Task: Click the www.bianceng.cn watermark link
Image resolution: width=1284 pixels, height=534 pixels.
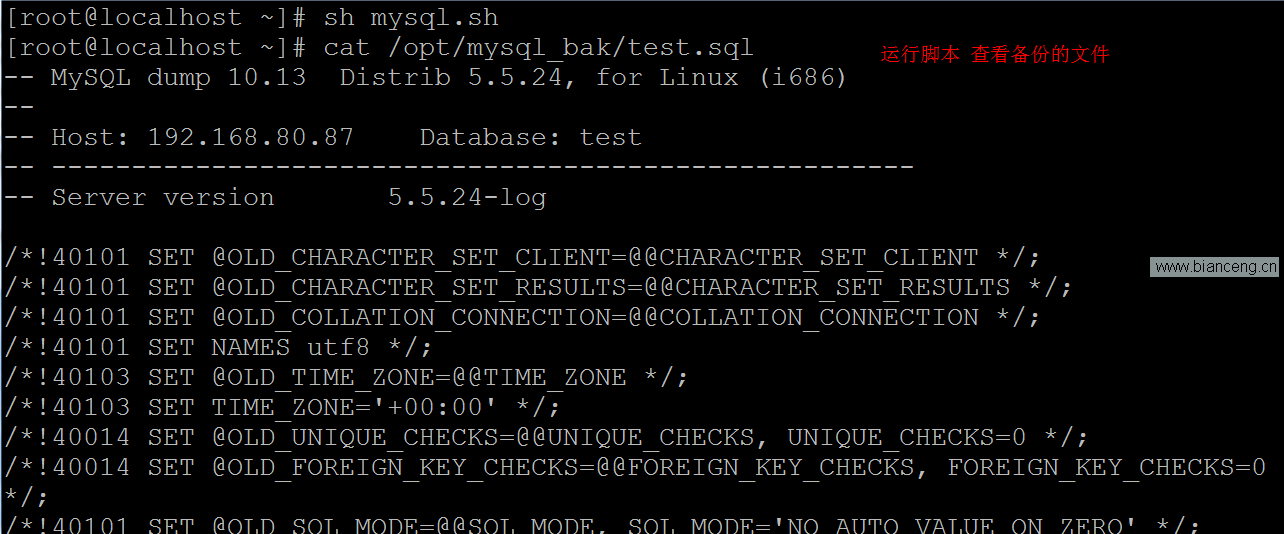Action: tap(1214, 266)
